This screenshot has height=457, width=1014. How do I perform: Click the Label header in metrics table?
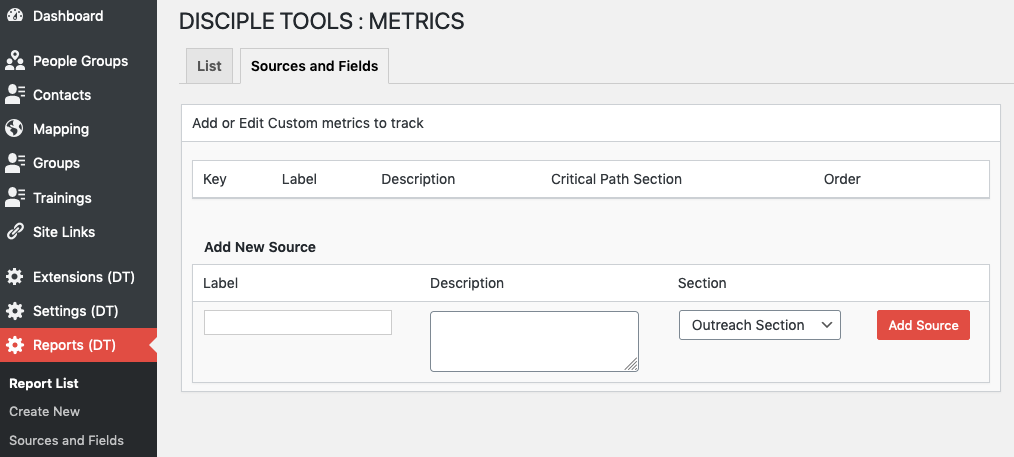(x=299, y=179)
